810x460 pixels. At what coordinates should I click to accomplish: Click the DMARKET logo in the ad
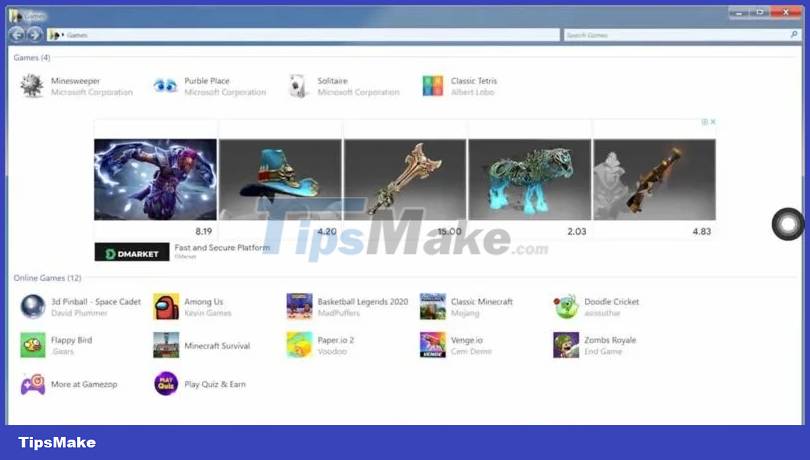132,252
